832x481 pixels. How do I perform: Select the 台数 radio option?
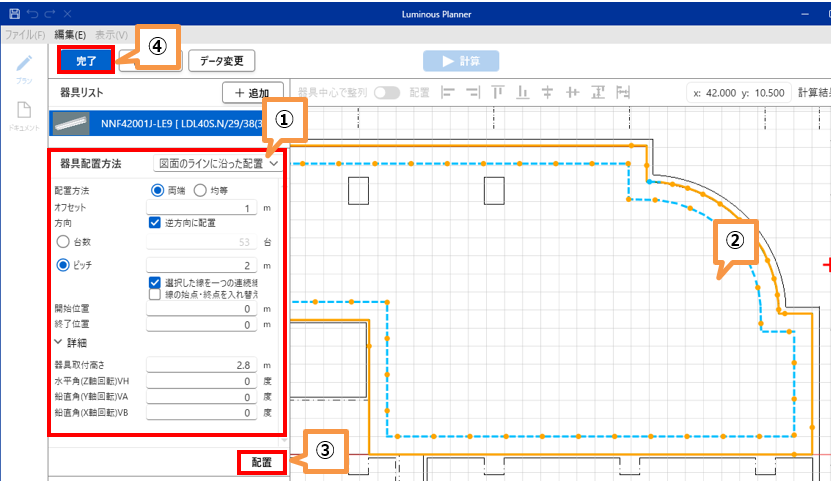[x=63, y=241]
